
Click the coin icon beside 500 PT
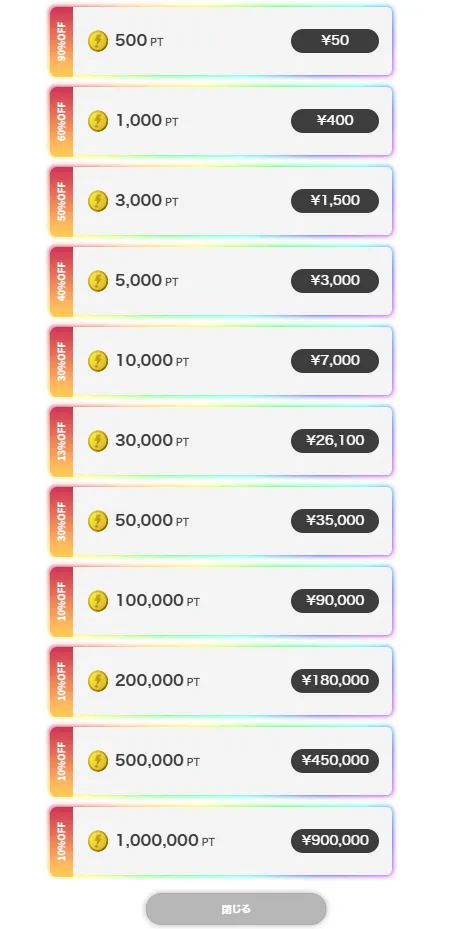(98, 41)
